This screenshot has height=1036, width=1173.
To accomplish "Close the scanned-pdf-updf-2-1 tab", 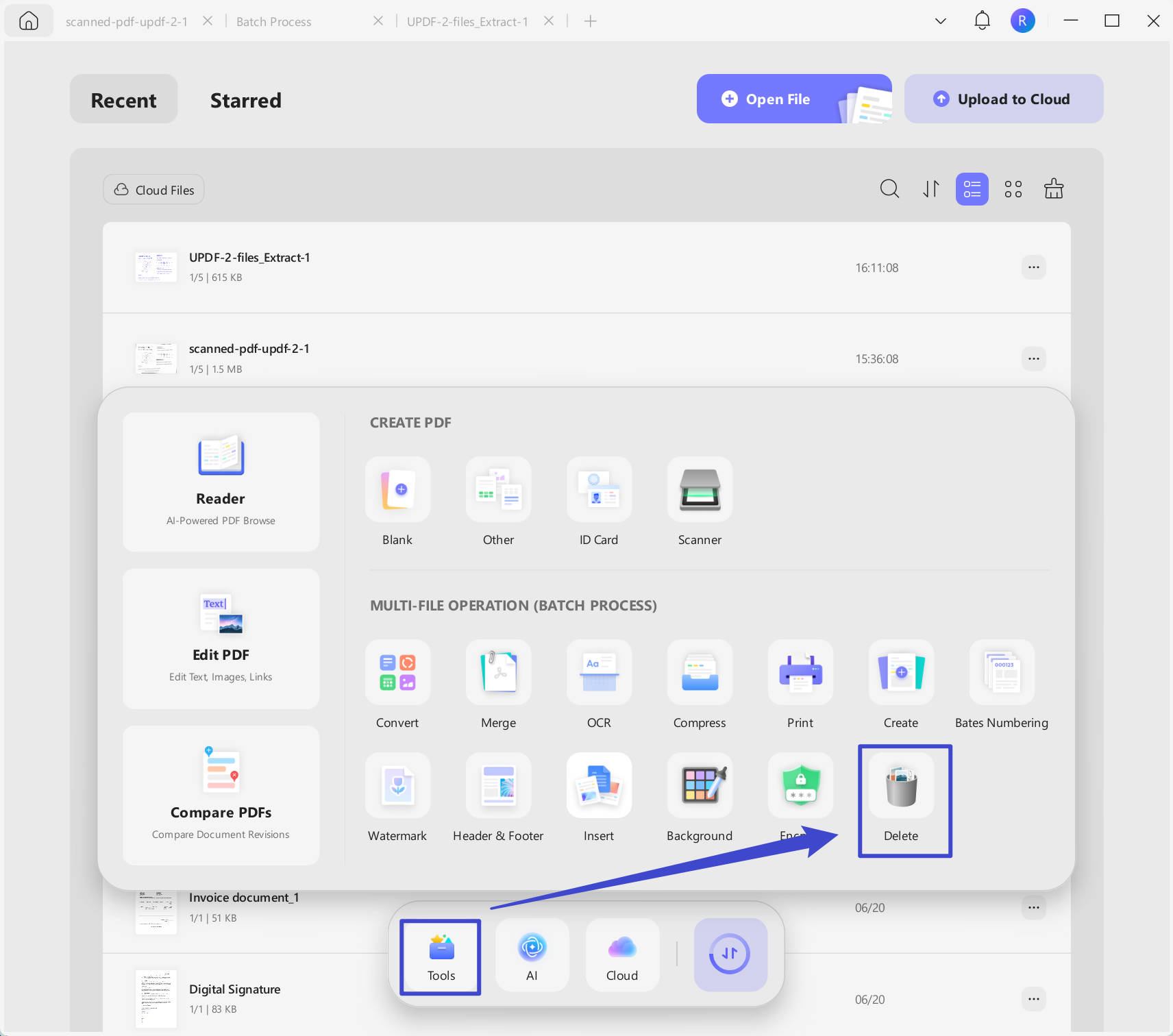I will [x=208, y=21].
